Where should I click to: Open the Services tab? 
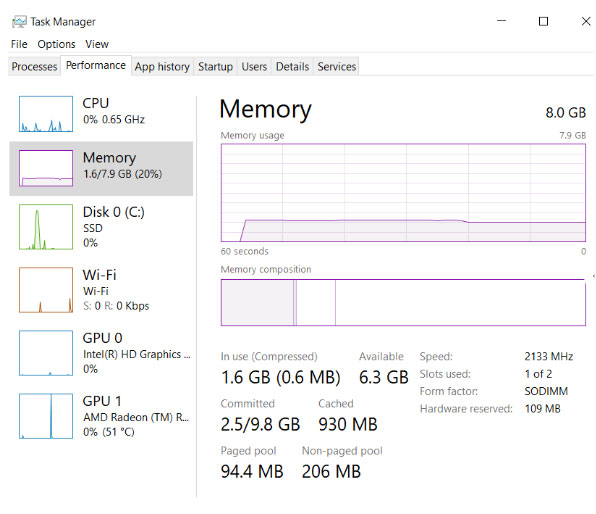coord(337,67)
